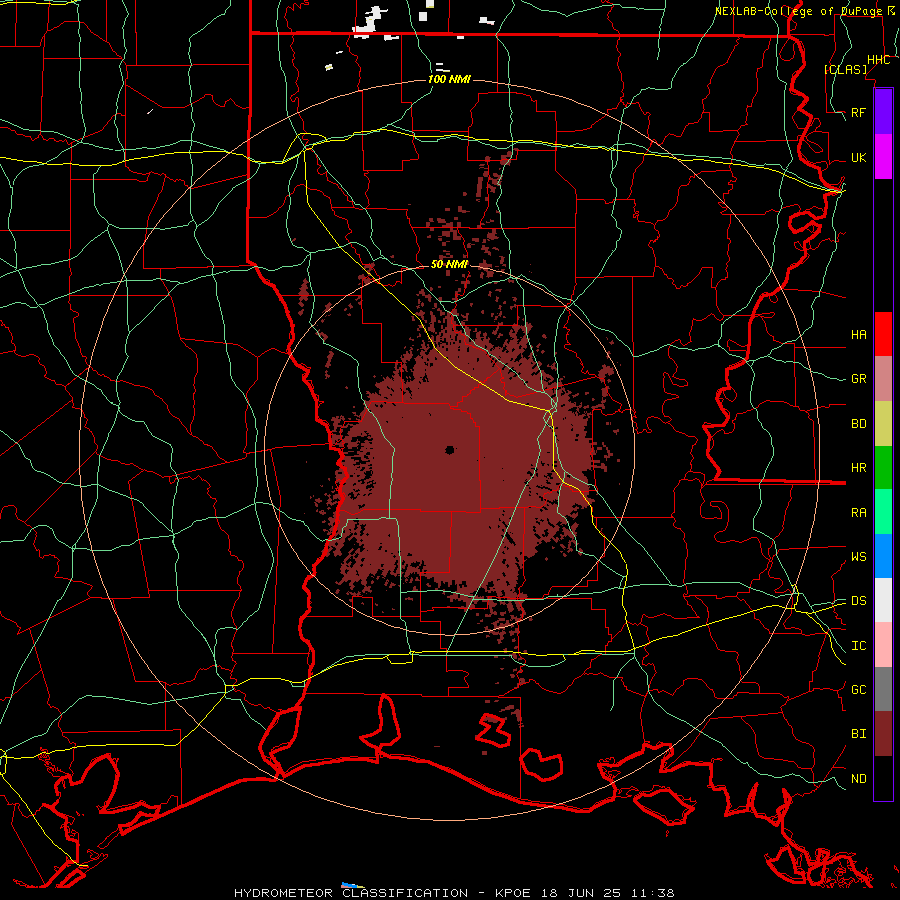Click the magenta UK legend color block

tap(883, 157)
